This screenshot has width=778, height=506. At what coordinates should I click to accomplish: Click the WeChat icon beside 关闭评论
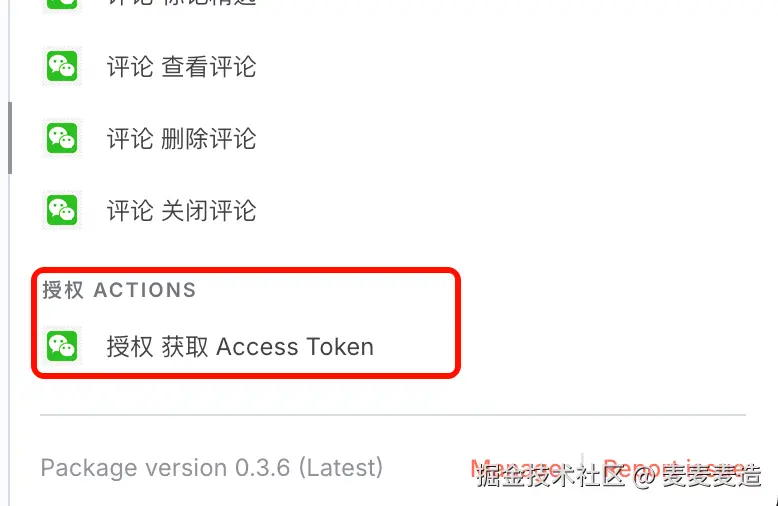(62, 210)
